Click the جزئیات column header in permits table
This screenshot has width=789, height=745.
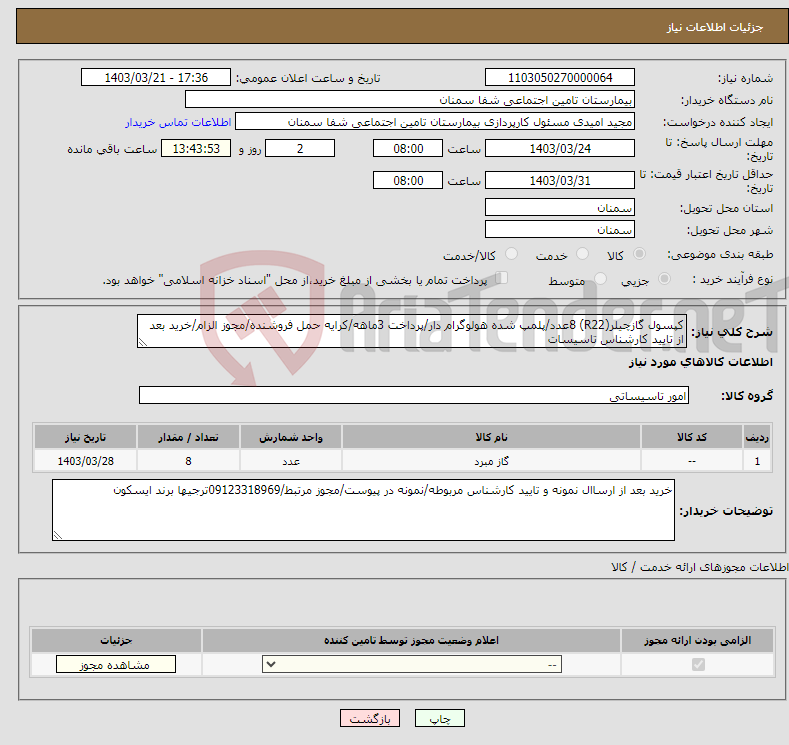pos(116,640)
